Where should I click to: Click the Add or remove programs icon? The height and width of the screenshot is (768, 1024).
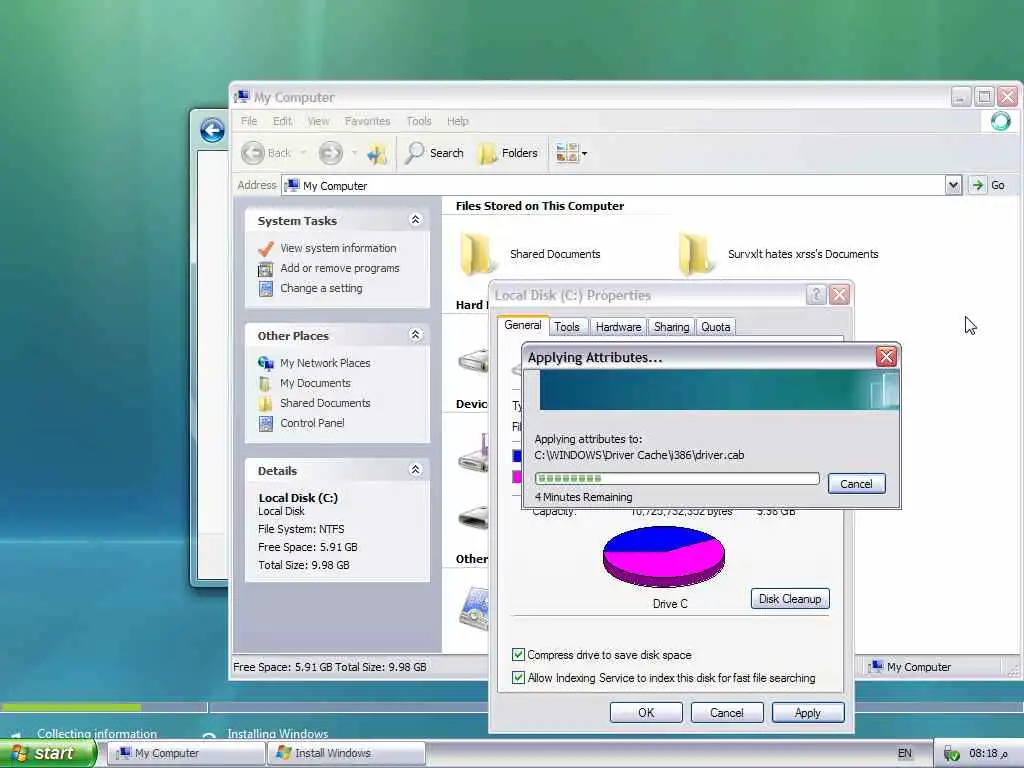click(265, 269)
